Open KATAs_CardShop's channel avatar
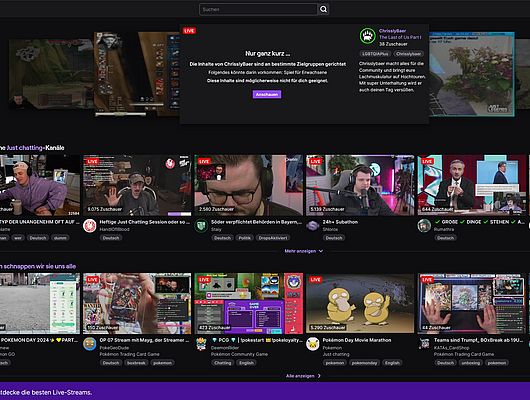 click(424, 344)
